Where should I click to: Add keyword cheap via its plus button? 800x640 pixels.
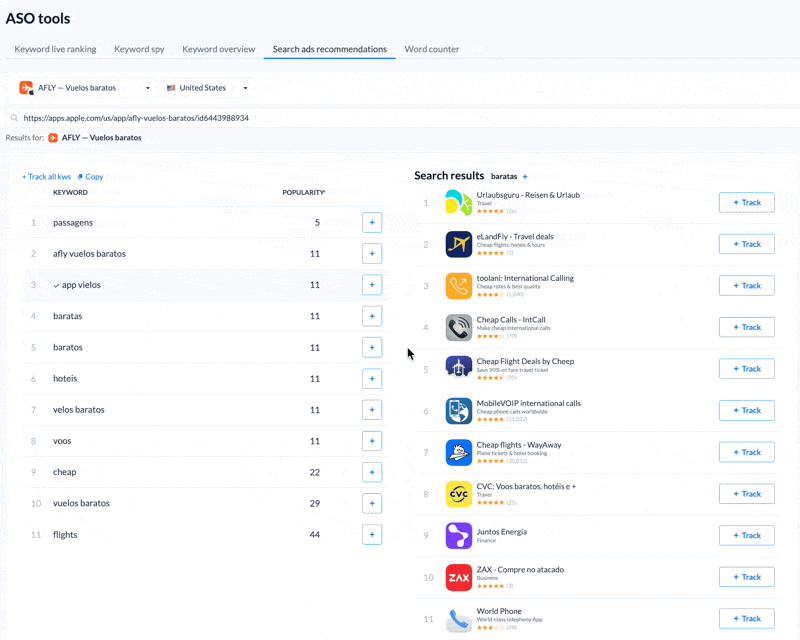coord(372,472)
